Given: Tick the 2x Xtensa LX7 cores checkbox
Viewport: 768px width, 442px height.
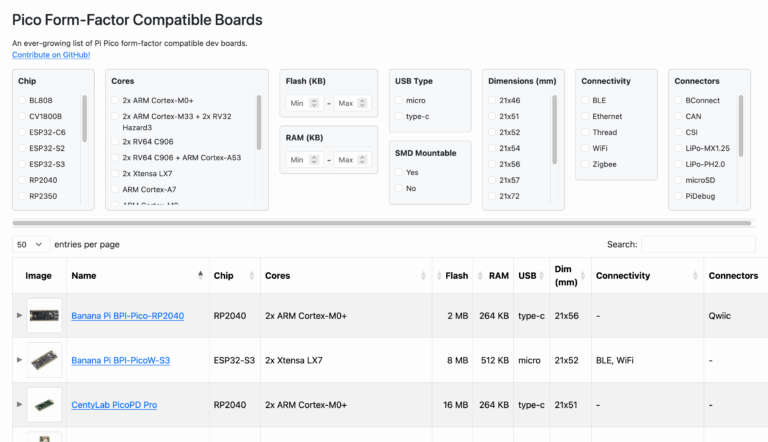Looking at the screenshot, I should (x=115, y=173).
